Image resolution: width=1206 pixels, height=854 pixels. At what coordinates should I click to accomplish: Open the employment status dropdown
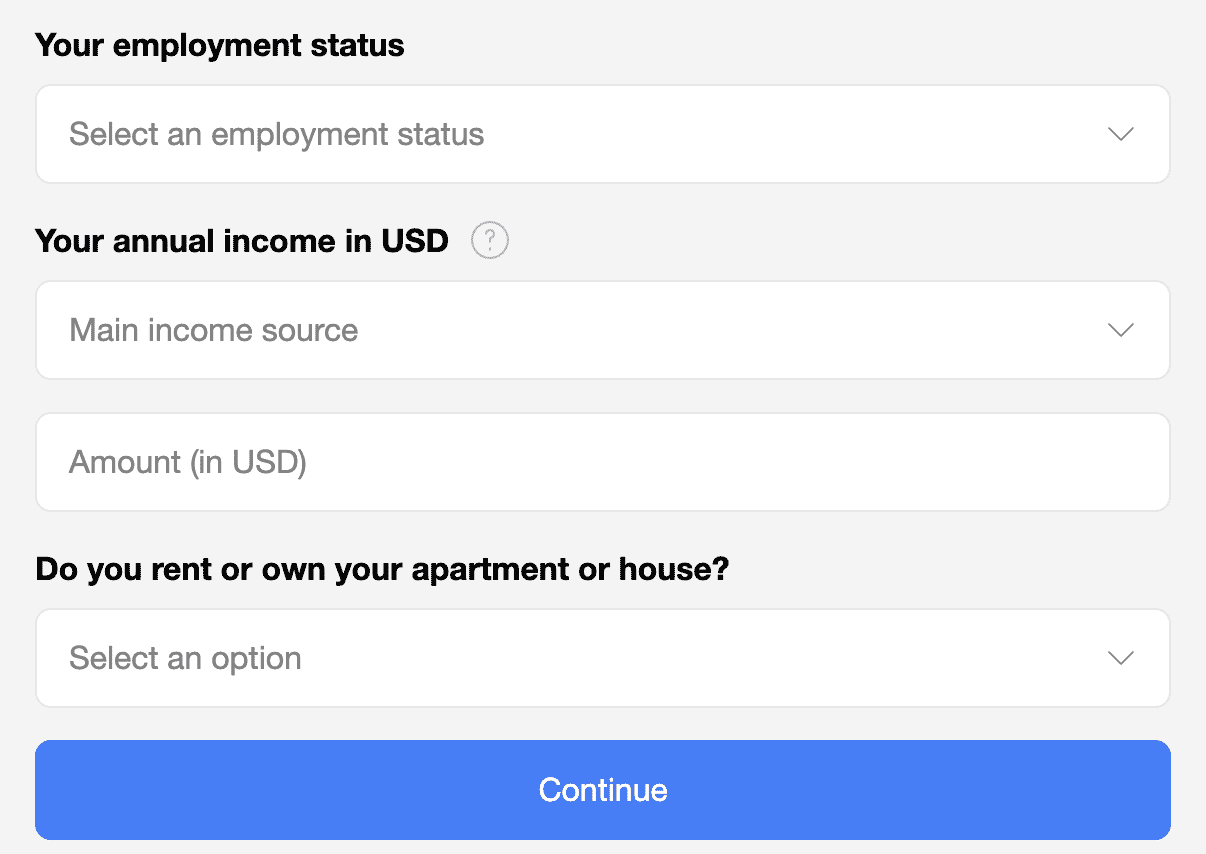[x=602, y=134]
